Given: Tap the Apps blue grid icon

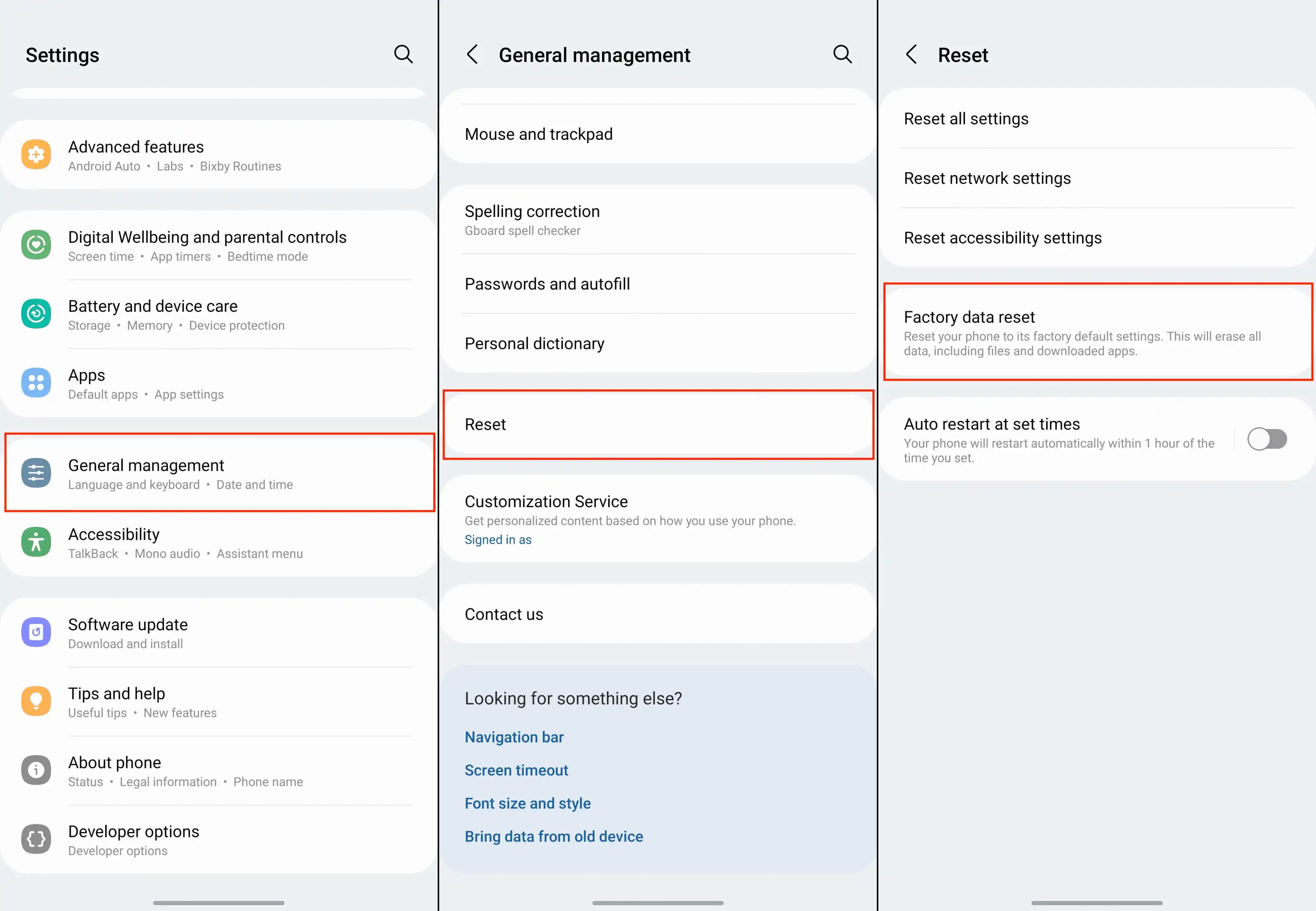Looking at the screenshot, I should pos(36,383).
